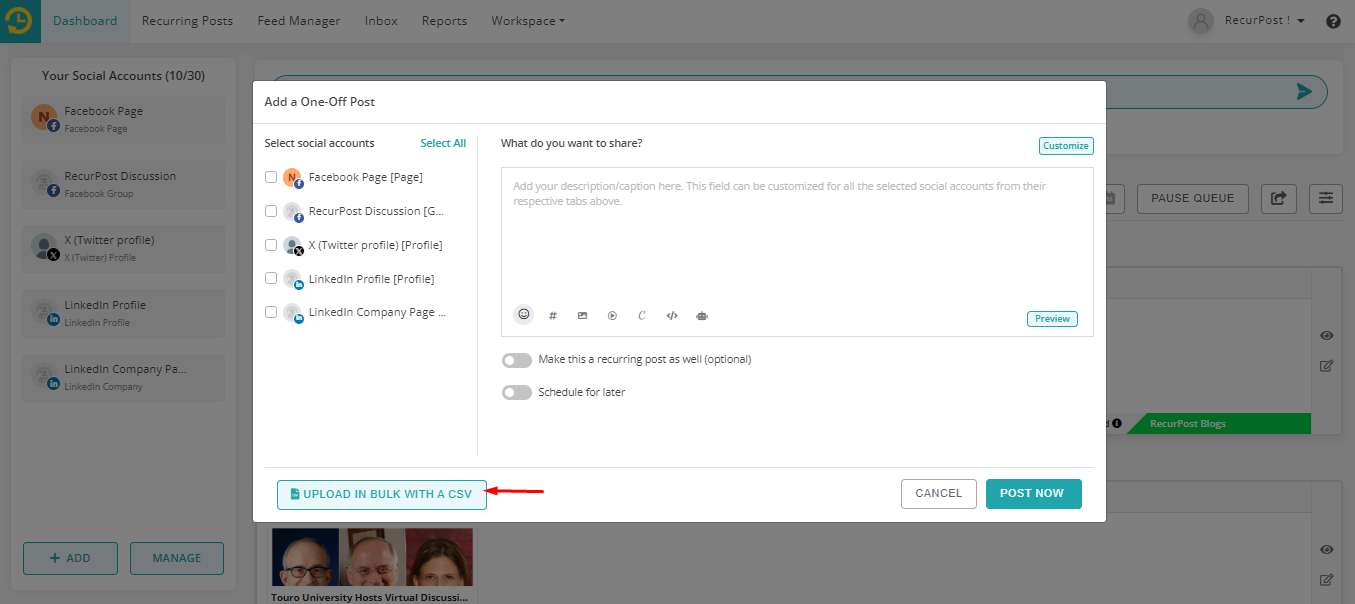Enable the Schedule for later toggle
The image size is (1355, 604).
(516, 393)
